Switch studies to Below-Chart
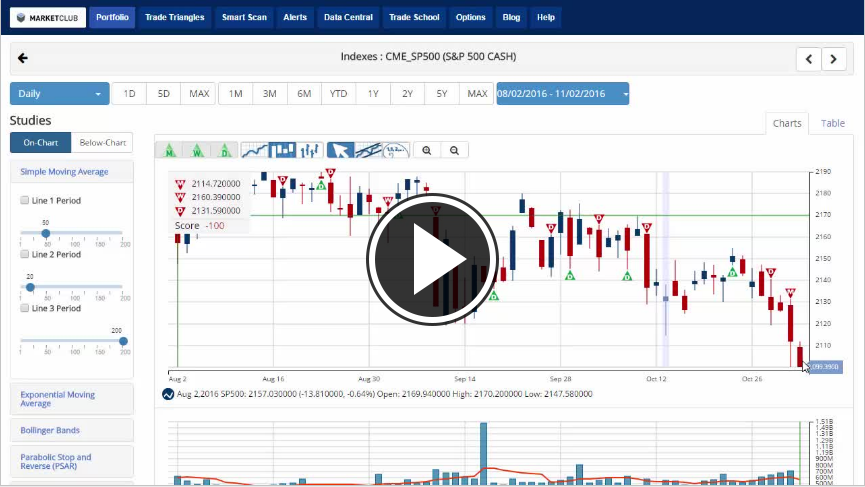Viewport: 865px width, 487px height. pos(102,142)
